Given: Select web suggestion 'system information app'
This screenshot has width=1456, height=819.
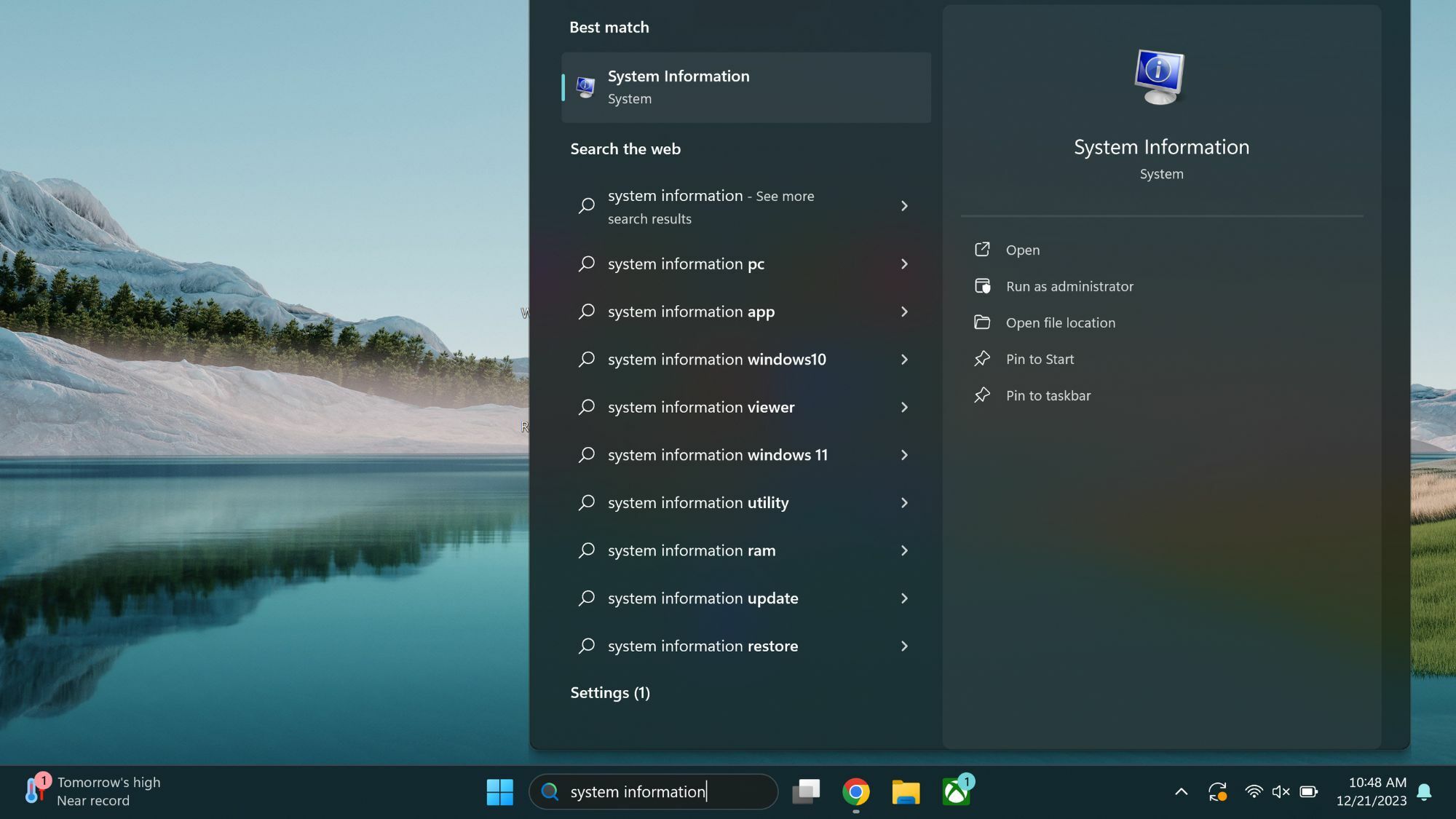Looking at the screenshot, I should (746, 312).
